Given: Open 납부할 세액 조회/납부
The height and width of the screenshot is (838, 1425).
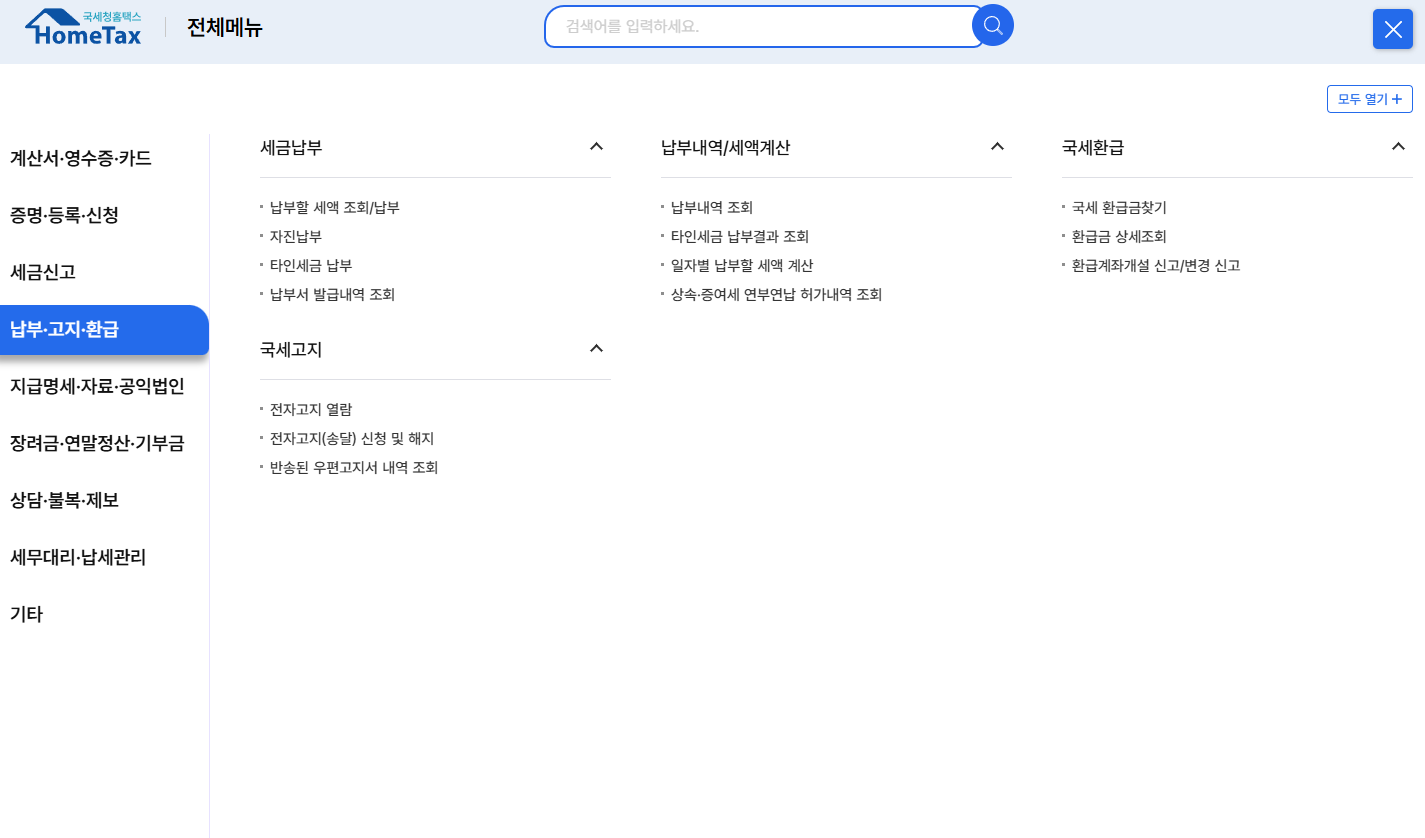Looking at the screenshot, I should tap(335, 207).
